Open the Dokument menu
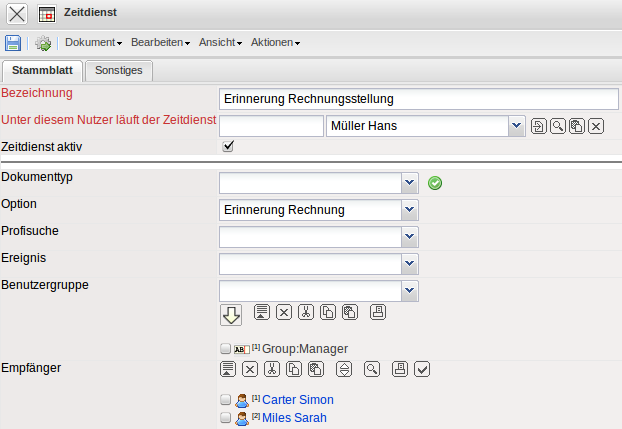The image size is (622, 429). [93, 43]
